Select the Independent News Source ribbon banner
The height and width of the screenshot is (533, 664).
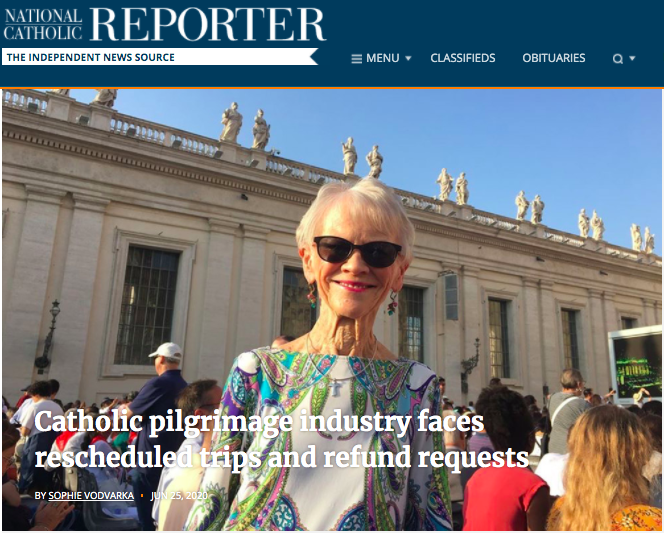click(x=160, y=57)
